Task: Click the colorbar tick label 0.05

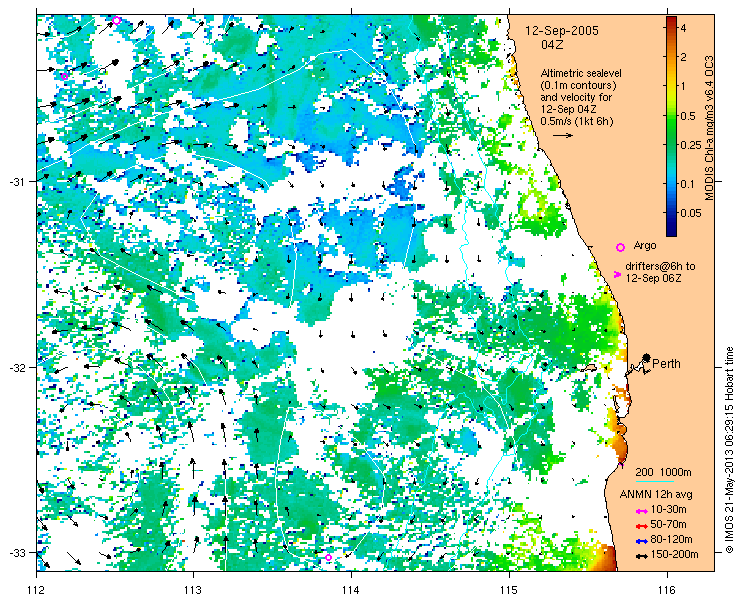Action: [691, 213]
